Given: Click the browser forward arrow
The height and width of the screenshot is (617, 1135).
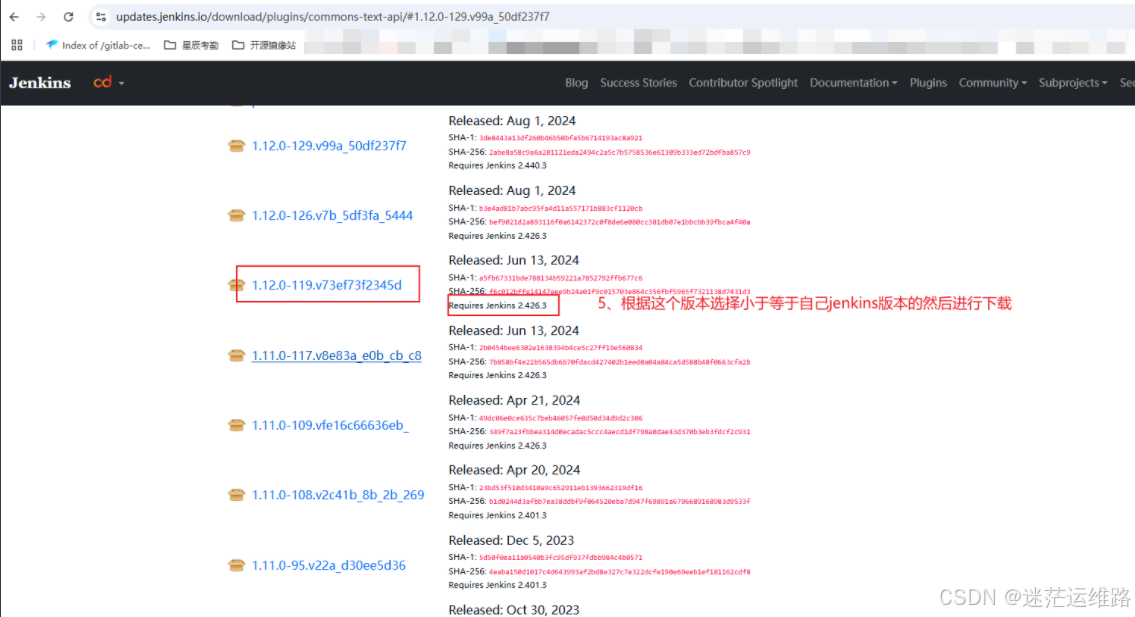Looking at the screenshot, I should click(x=41, y=17).
